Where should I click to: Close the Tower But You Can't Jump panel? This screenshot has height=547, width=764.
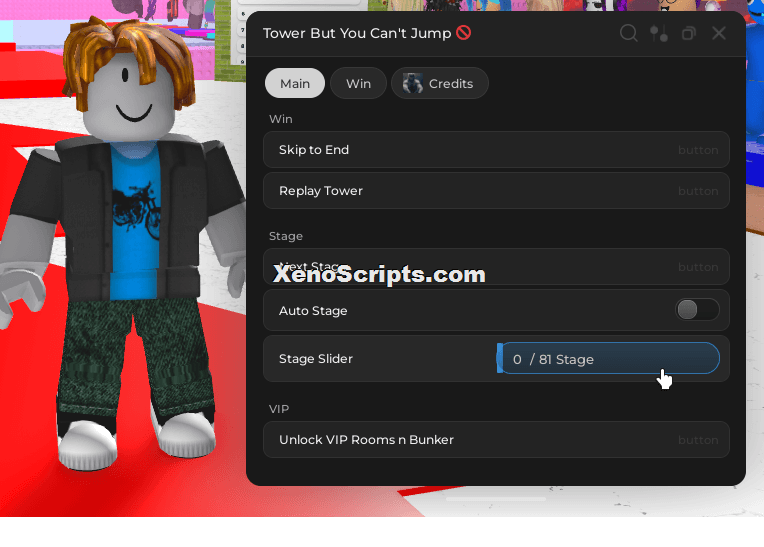click(x=719, y=33)
